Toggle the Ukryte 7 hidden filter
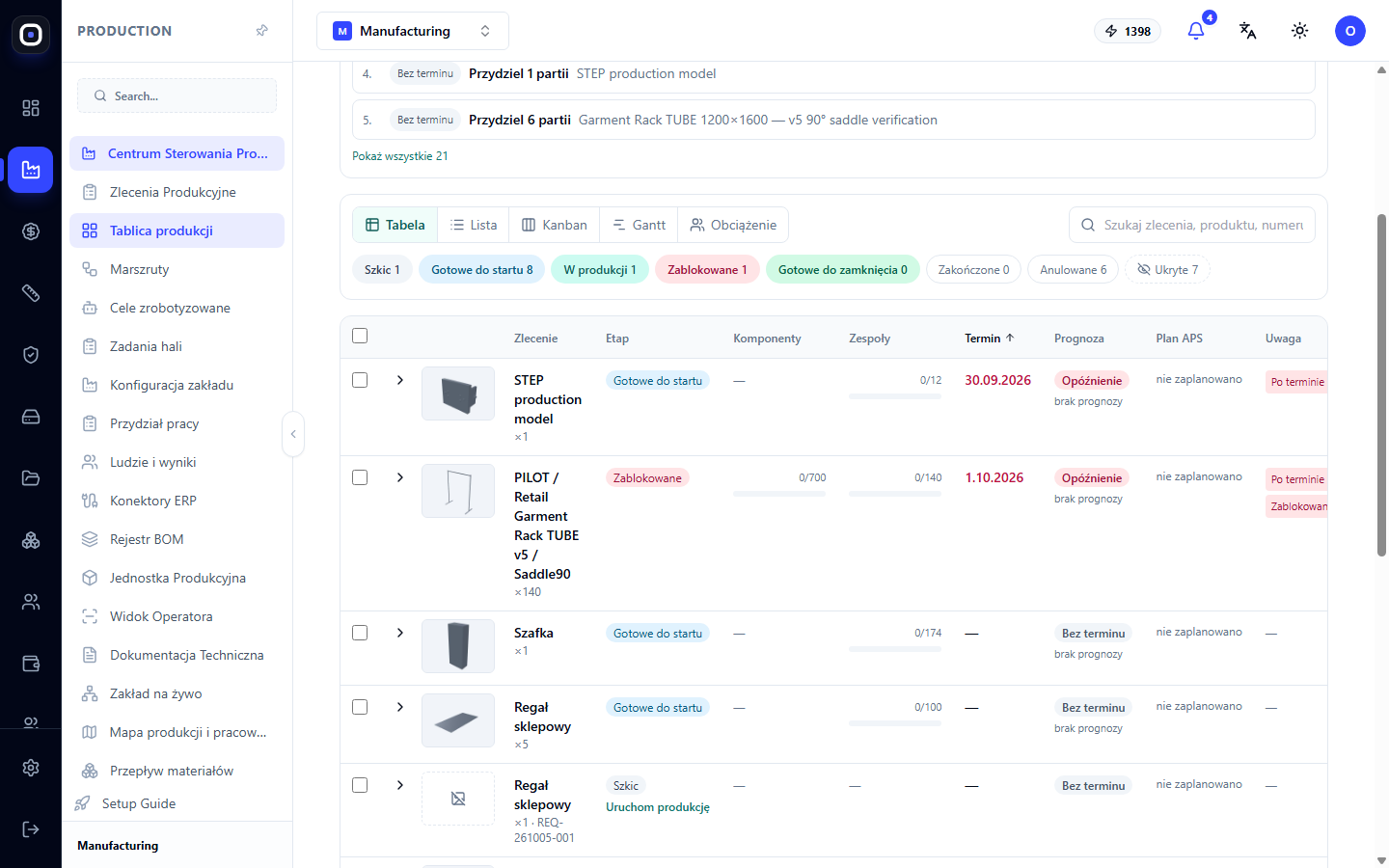The image size is (1389, 868). coord(1167,270)
